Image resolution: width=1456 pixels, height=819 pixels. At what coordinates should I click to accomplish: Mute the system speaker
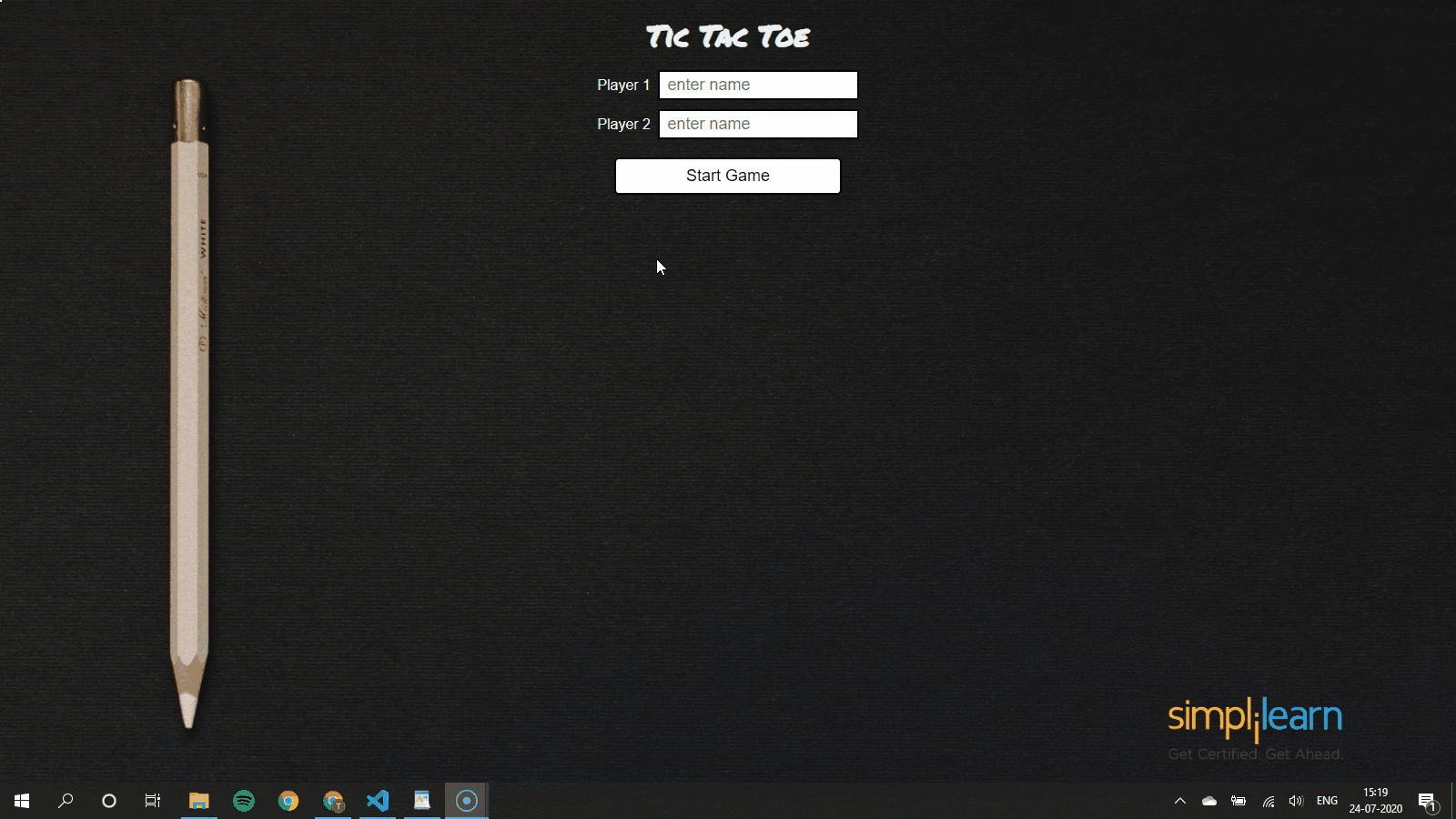[1295, 801]
